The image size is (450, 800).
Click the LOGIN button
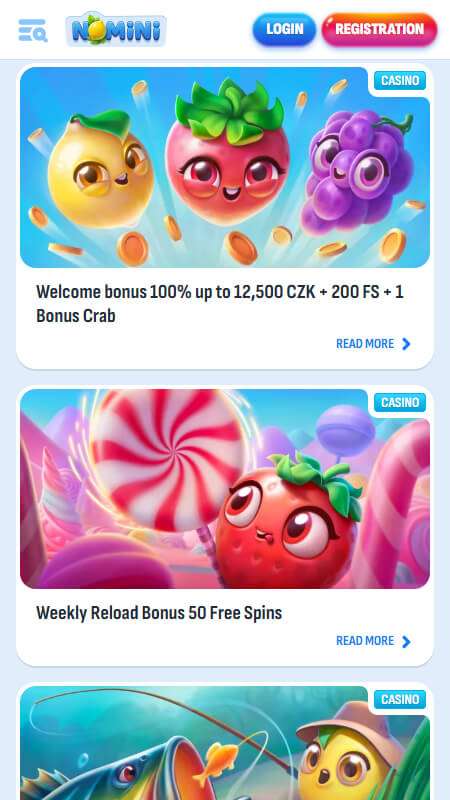(x=284, y=29)
